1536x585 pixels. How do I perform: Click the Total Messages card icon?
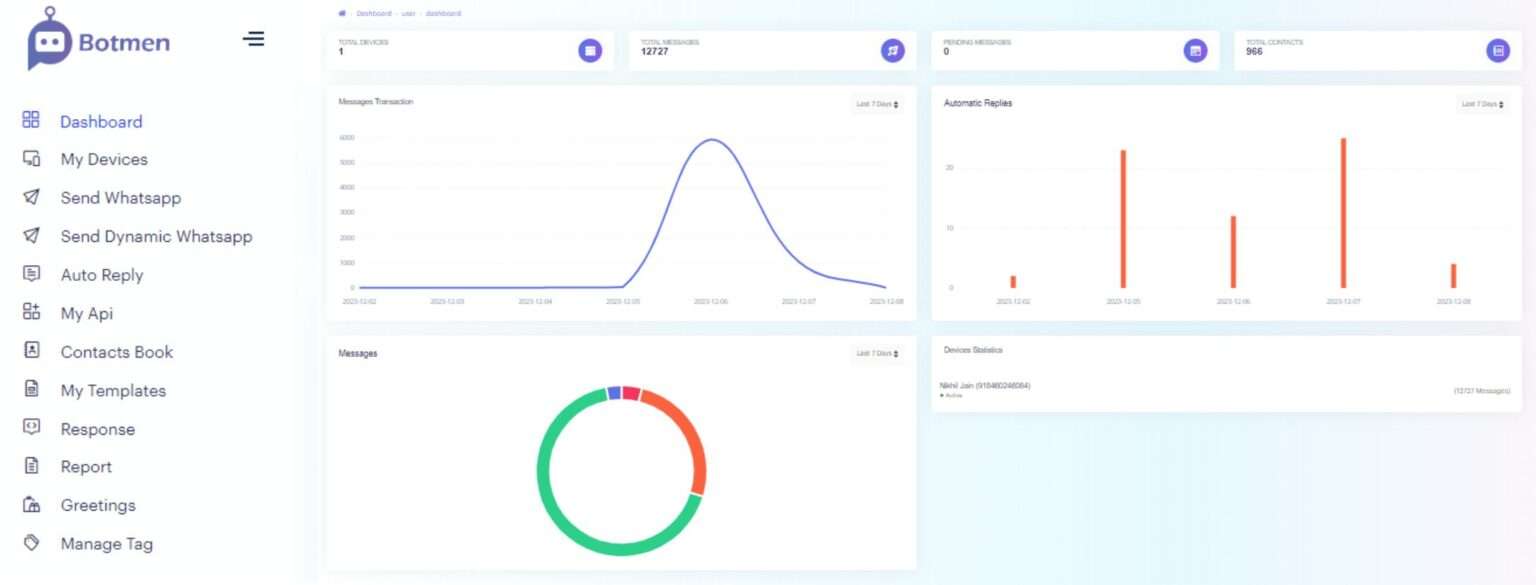[892, 50]
